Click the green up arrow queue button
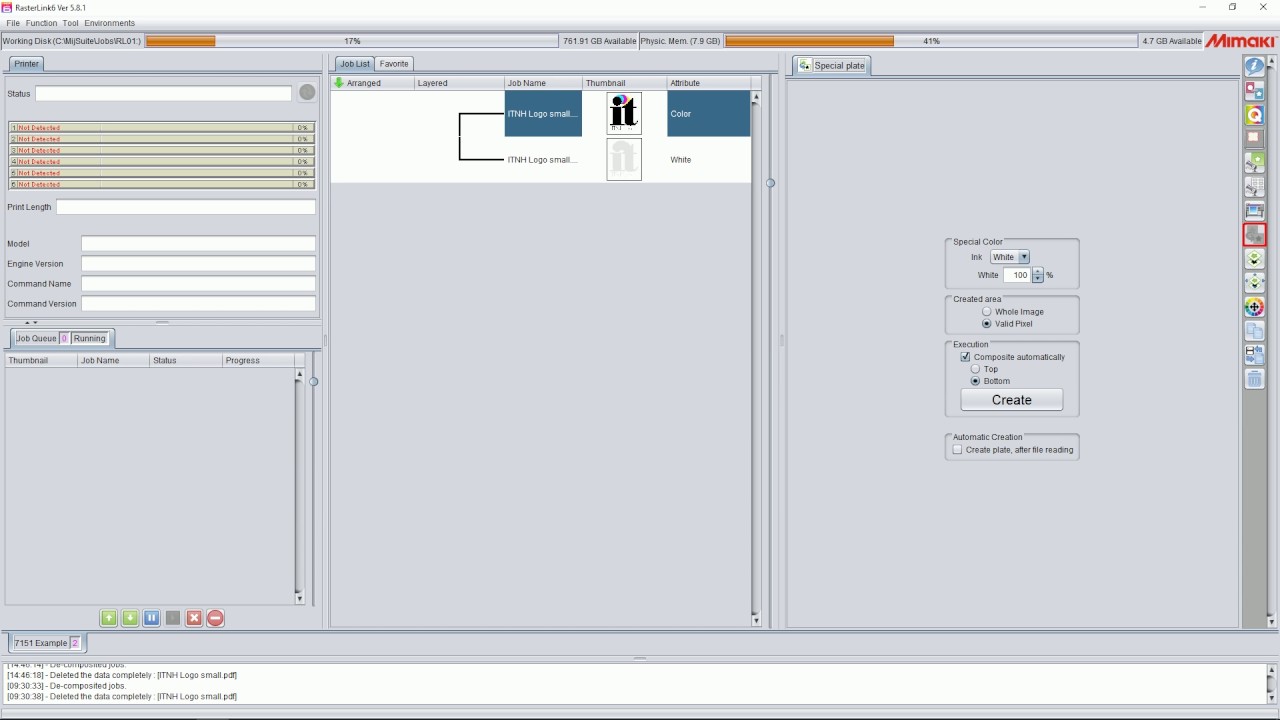The height and width of the screenshot is (720, 1280). tap(108, 618)
